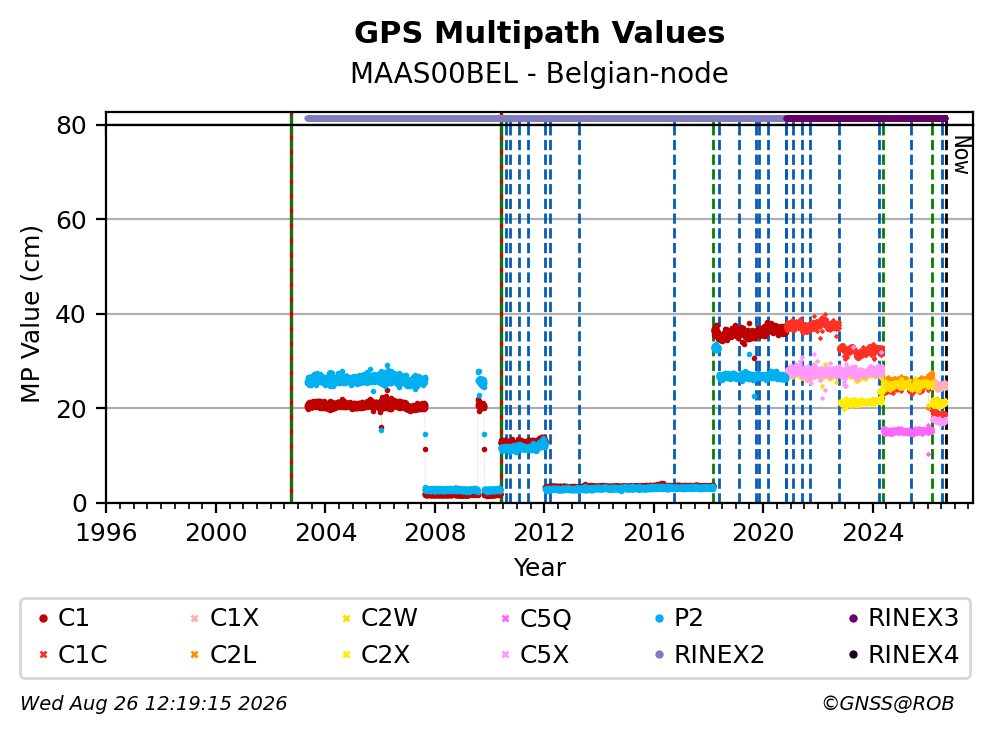Click the P2 blue legend dot
This screenshot has height=734, width=992.
point(660,618)
